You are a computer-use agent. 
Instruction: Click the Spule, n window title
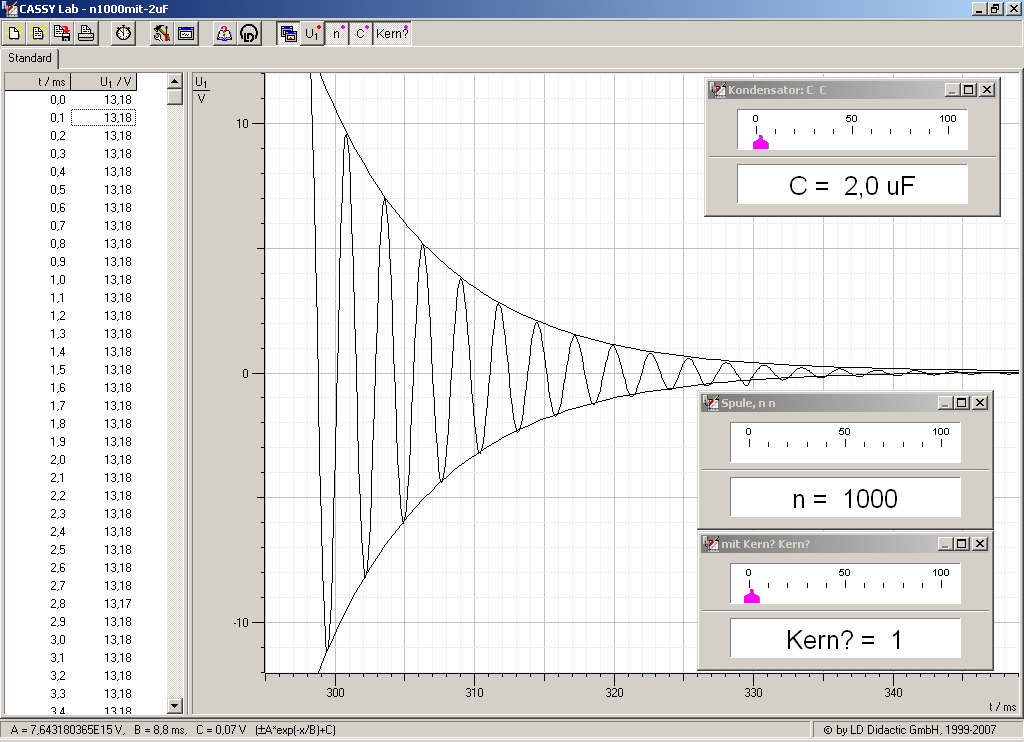click(x=748, y=403)
